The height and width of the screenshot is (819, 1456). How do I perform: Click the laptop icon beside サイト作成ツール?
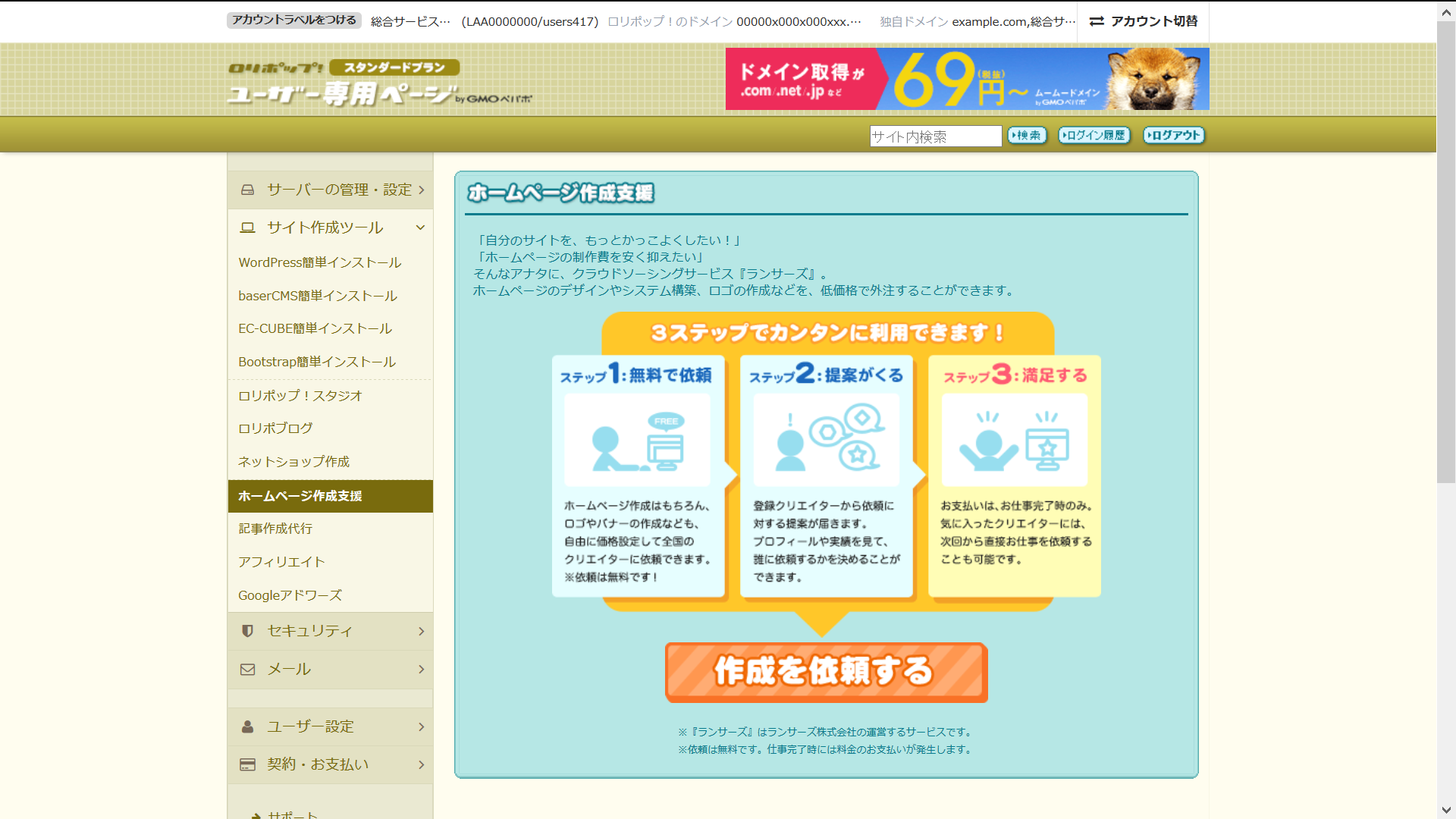tap(247, 227)
